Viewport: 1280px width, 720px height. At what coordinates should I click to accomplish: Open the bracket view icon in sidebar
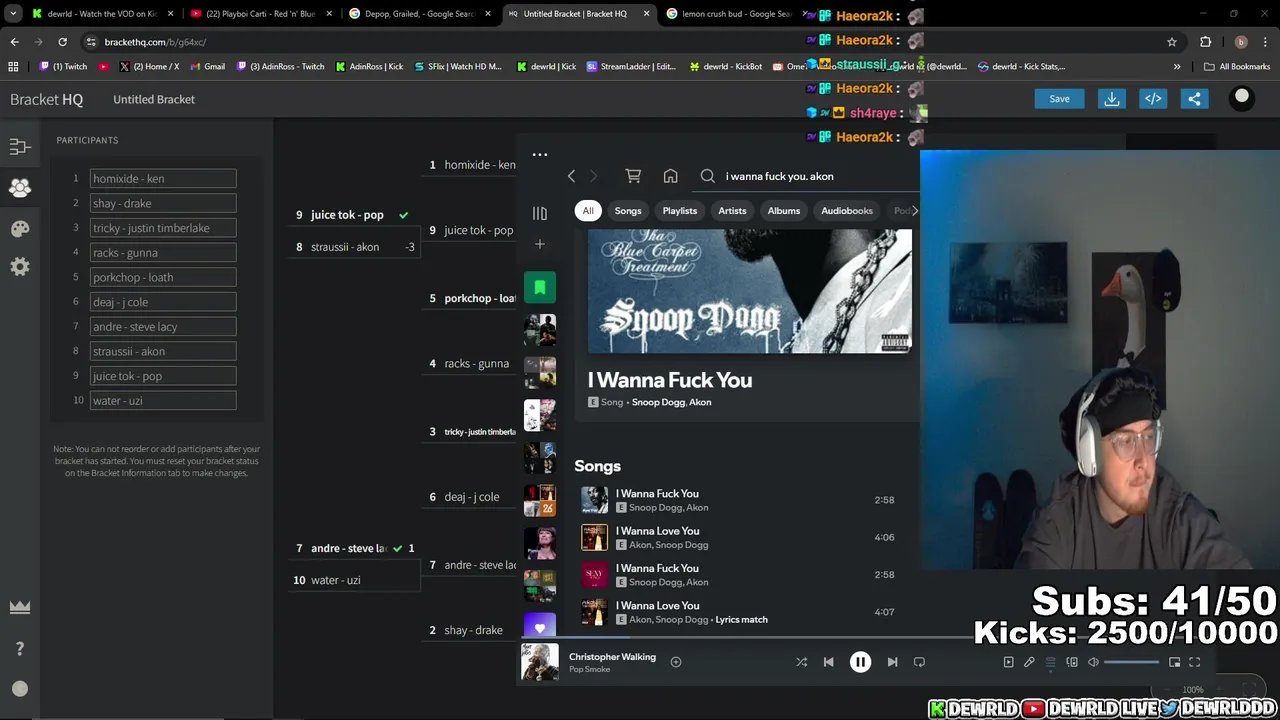point(20,147)
